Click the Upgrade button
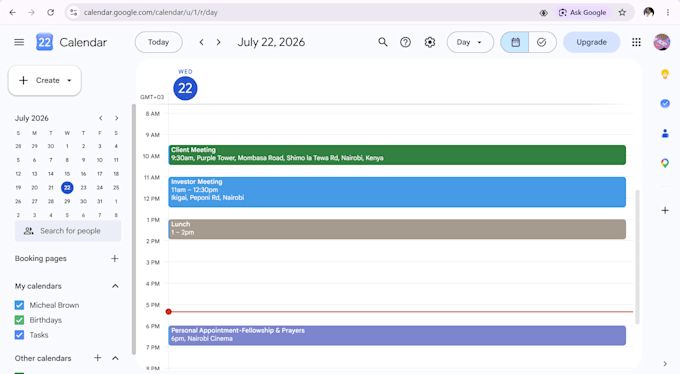Screen dimensions: 680x374 592,42
